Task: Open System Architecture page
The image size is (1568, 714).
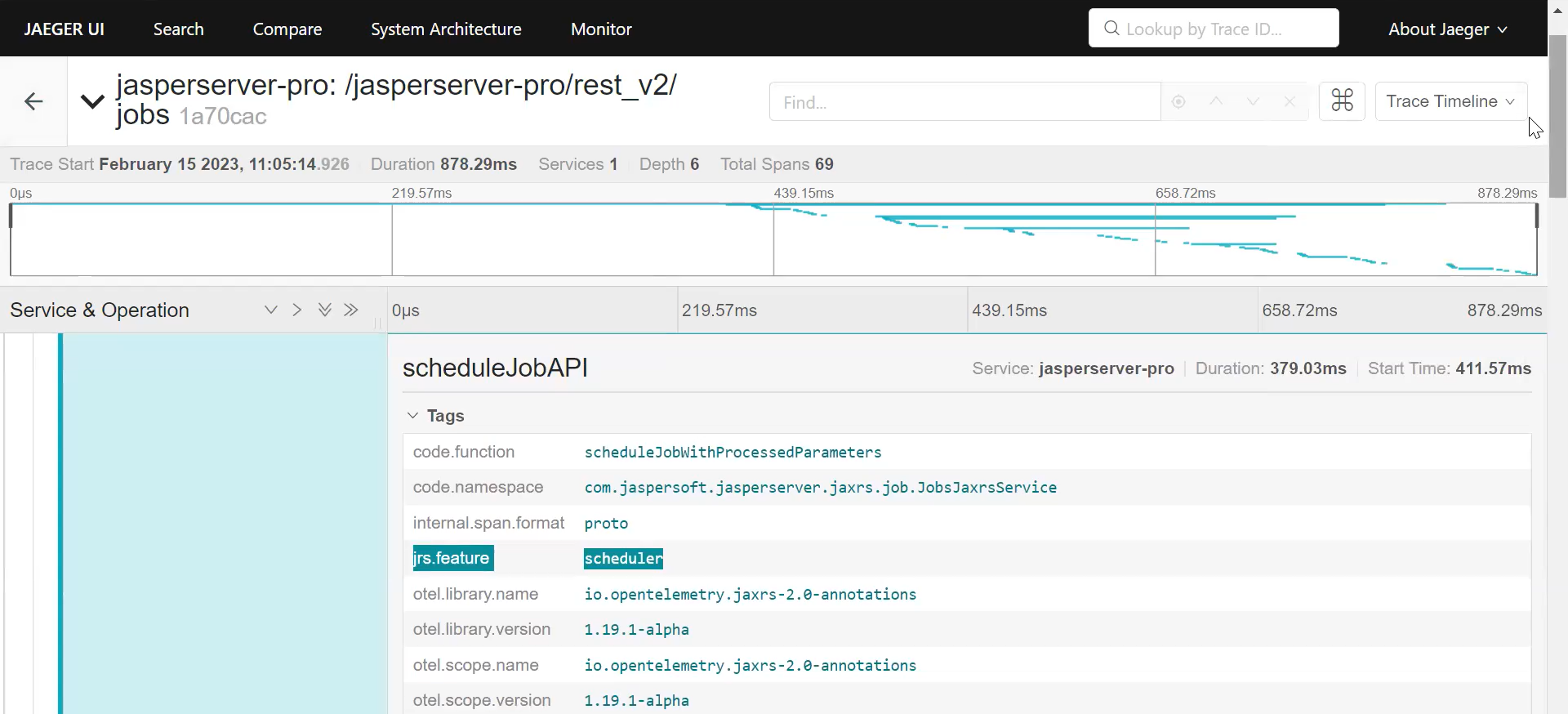Action: [x=446, y=29]
